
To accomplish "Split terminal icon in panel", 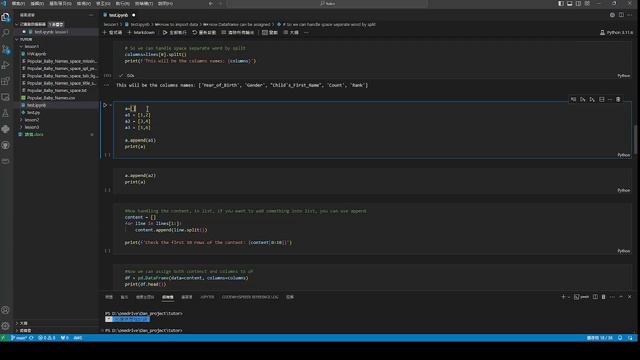I will pyautogui.click(x=595, y=297).
